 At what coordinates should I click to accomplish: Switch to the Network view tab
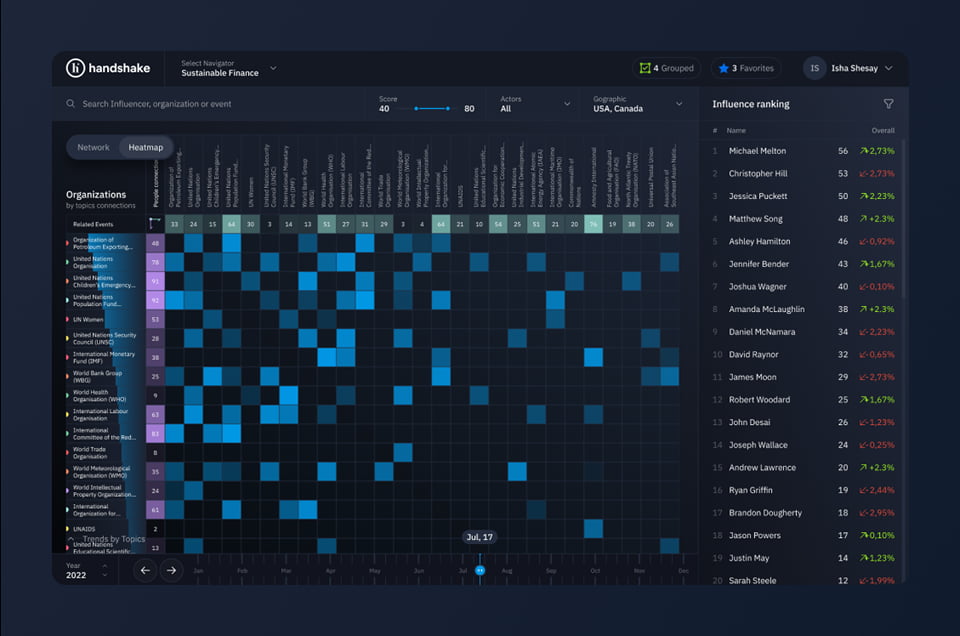(x=93, y=148)
